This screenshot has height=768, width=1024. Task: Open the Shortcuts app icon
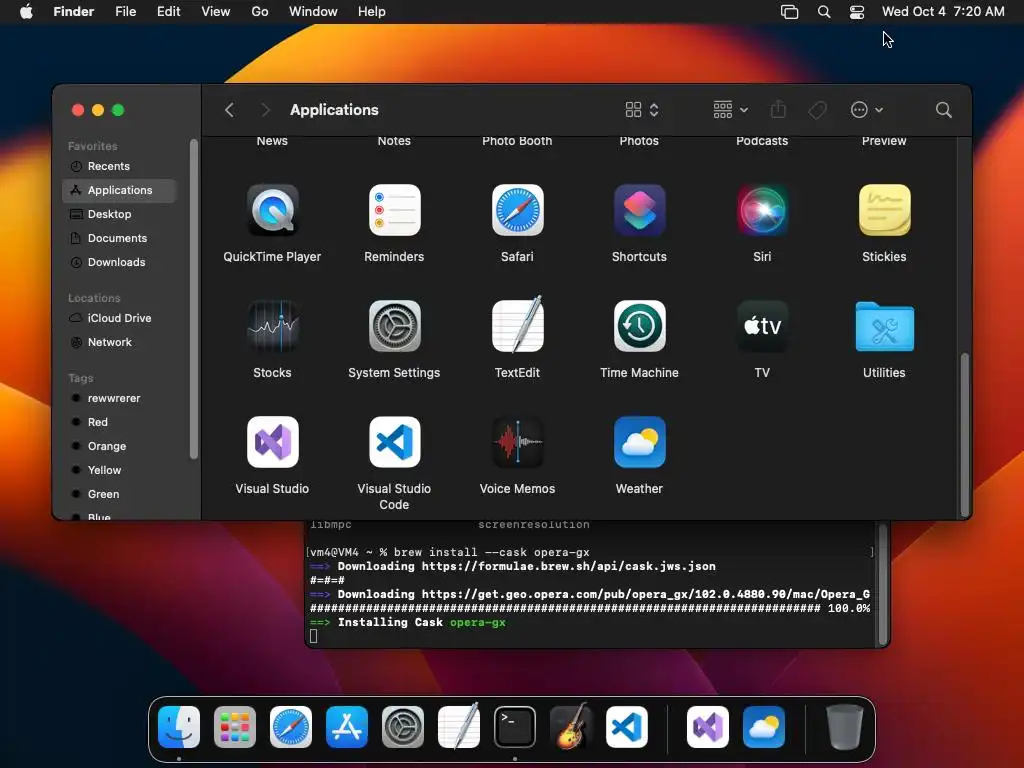coord(639,210)
